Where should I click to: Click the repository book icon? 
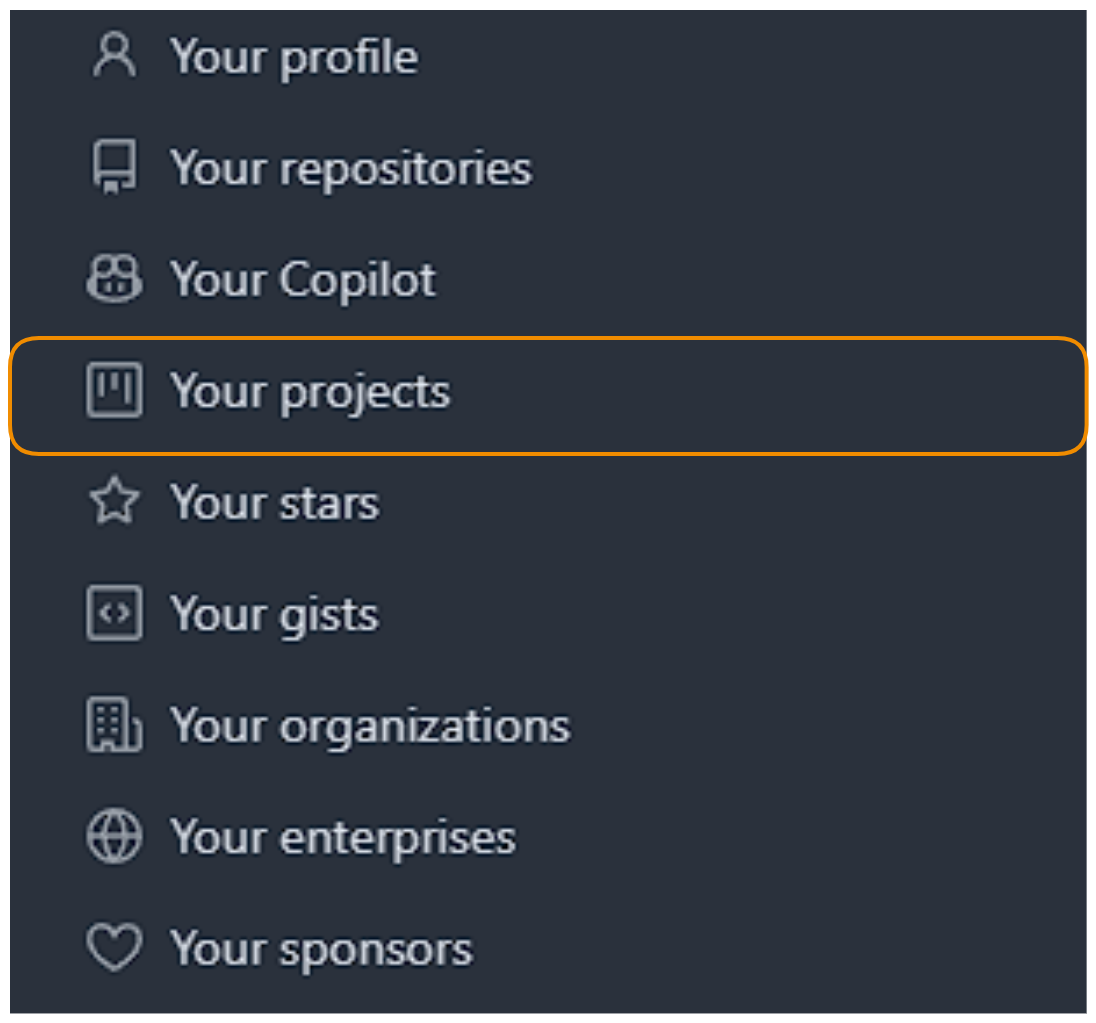115,166
